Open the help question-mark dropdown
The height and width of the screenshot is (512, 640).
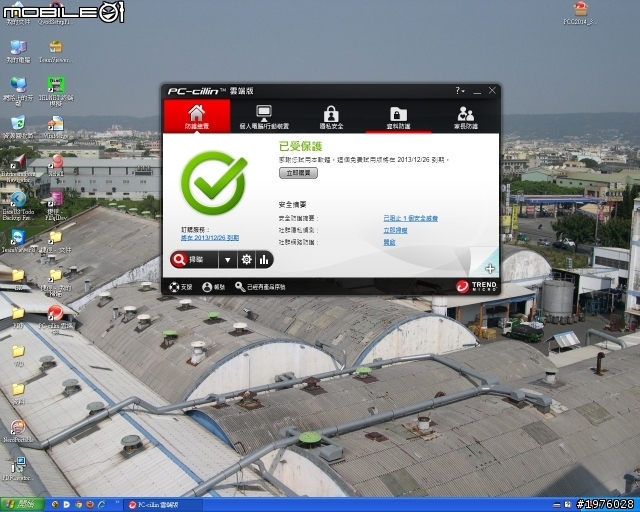pos(460,91)
